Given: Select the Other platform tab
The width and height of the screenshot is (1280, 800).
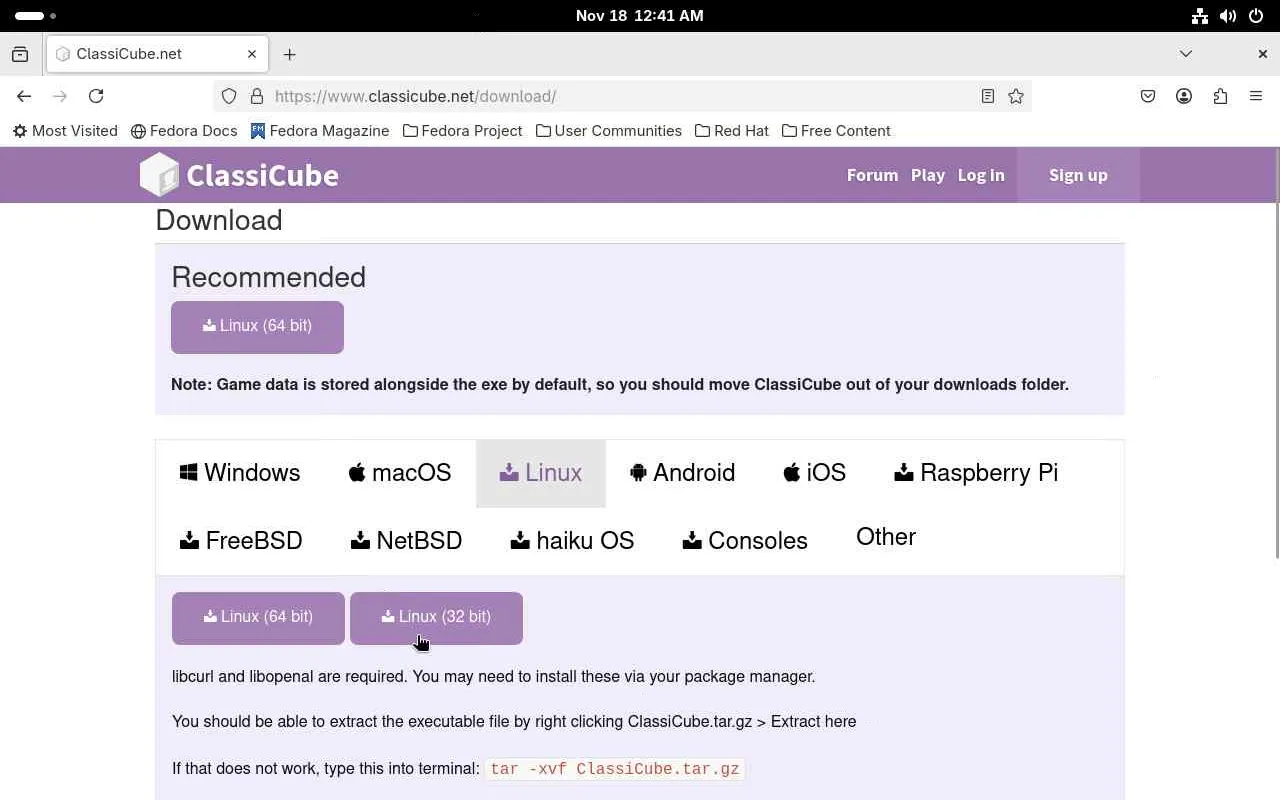Looking at the screenshot, I should [x=886, y=537].
